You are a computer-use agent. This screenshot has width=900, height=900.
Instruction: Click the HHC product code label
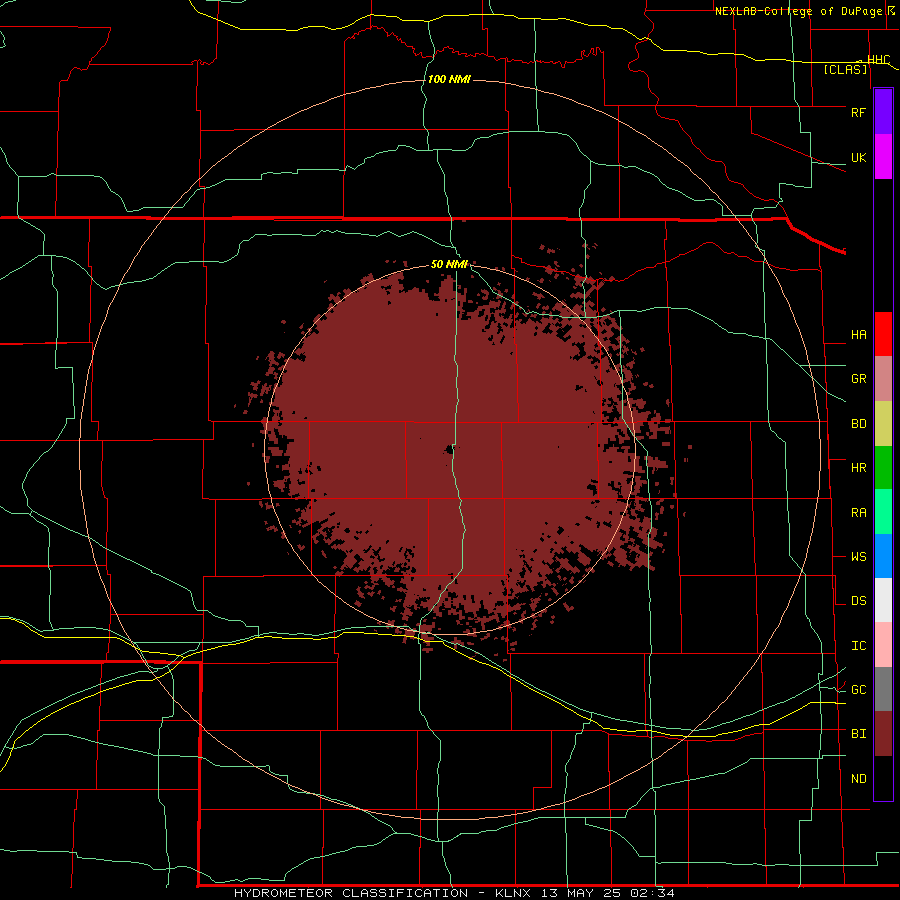tap(878, 60)
